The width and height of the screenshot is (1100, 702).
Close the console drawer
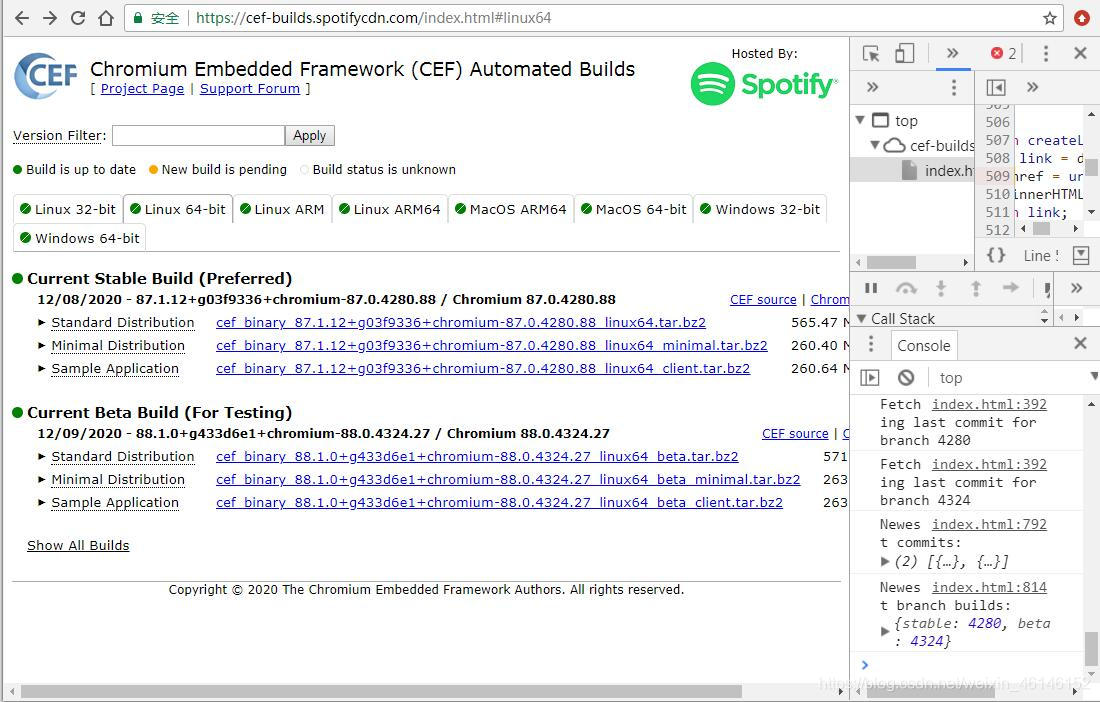coord(1080,344)
